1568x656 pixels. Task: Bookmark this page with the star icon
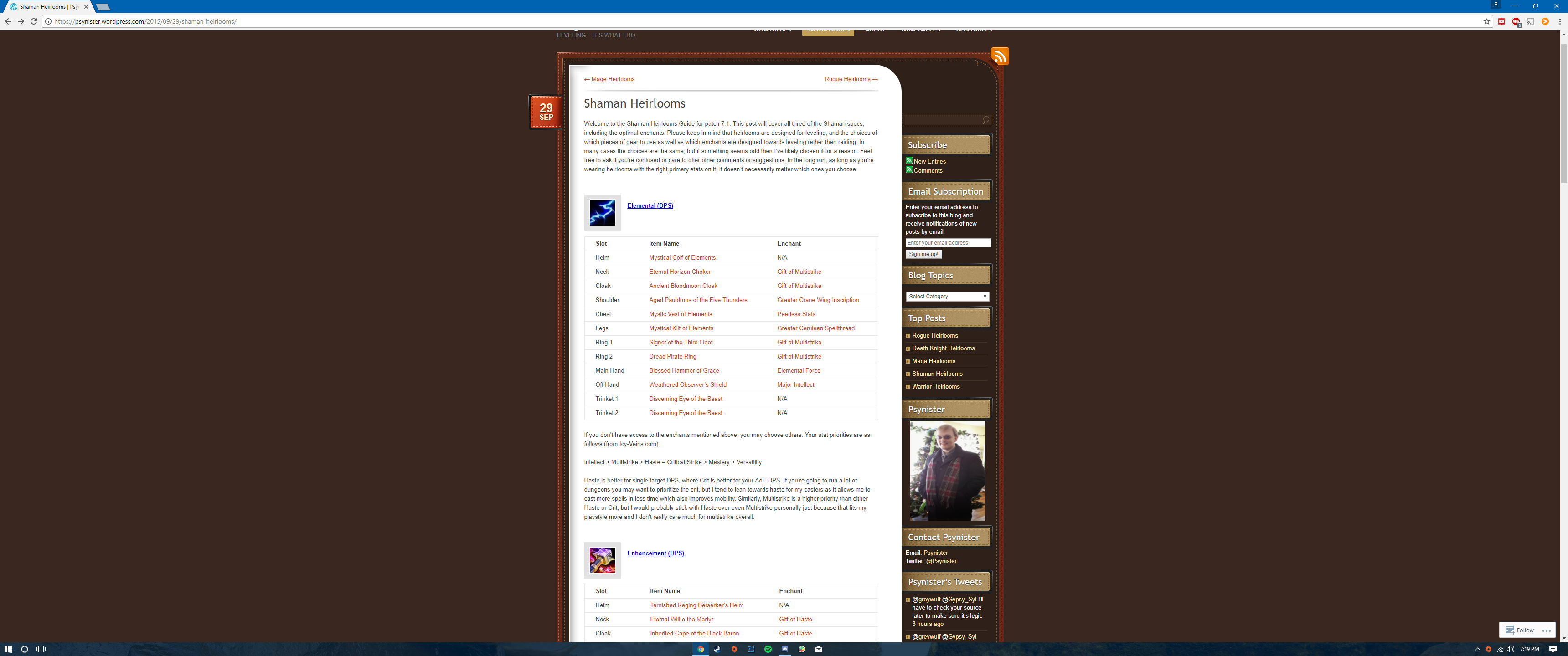[1486, 21]
